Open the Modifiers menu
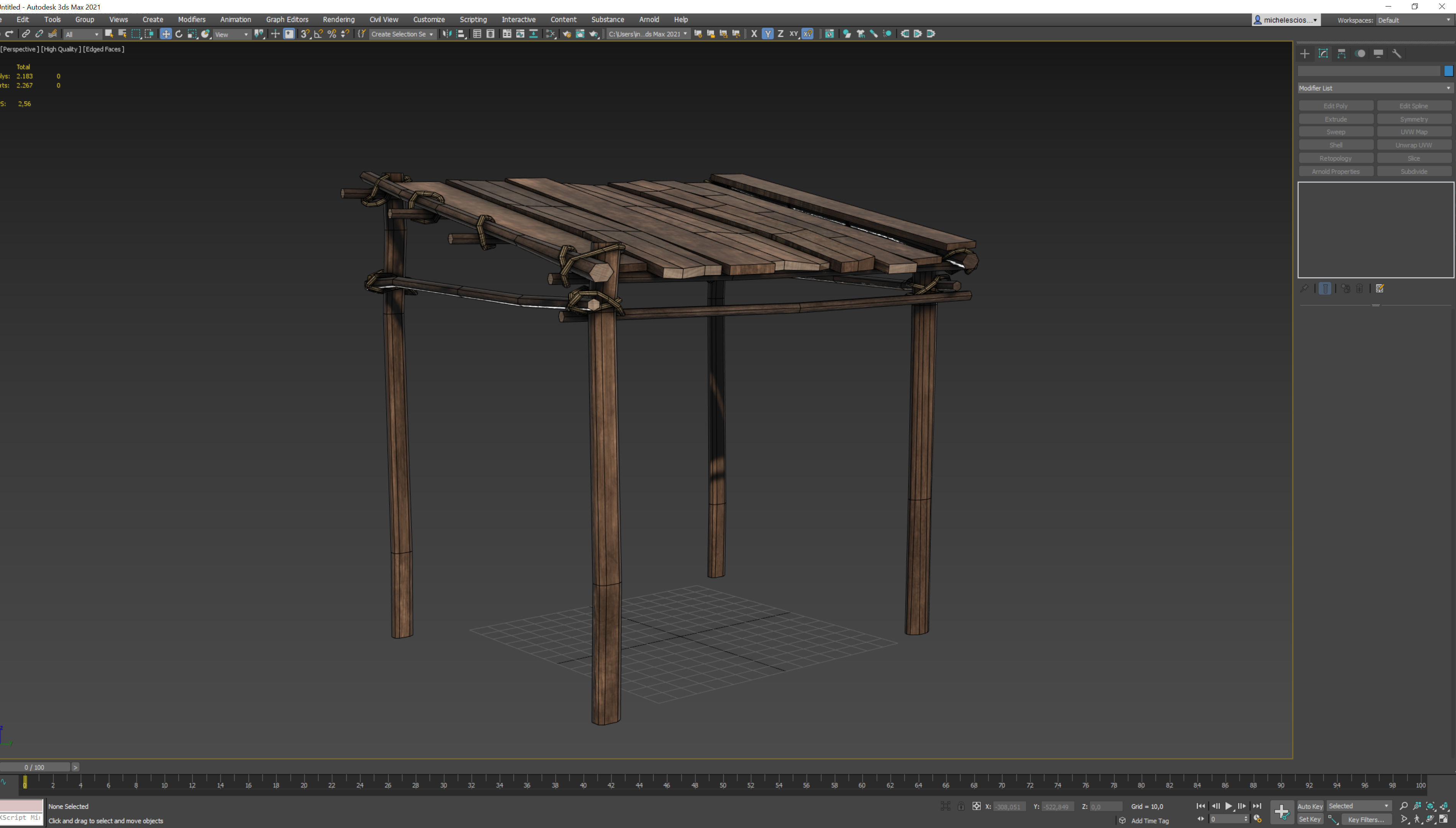1456x828 pixels. pos(192,19)
